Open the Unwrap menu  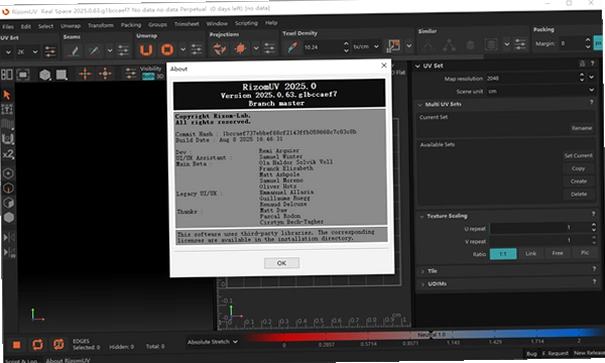pos(71,26)
